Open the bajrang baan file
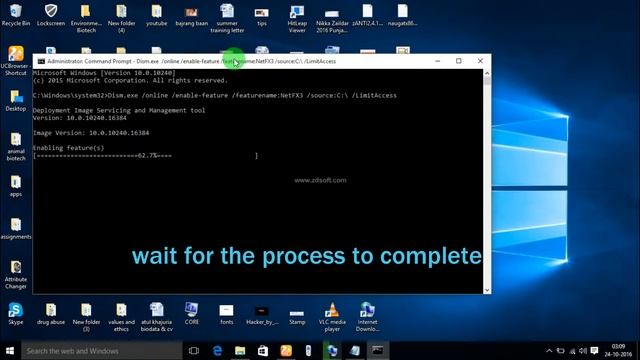This screenshot has height=360, width=640. tap(191, 15)
